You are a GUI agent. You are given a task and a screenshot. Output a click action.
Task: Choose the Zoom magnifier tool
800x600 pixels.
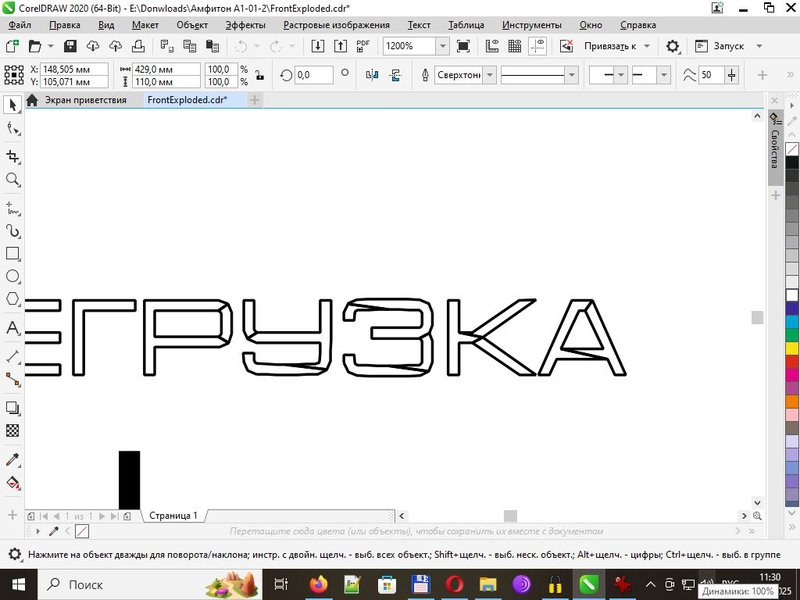tap(12, 180)
